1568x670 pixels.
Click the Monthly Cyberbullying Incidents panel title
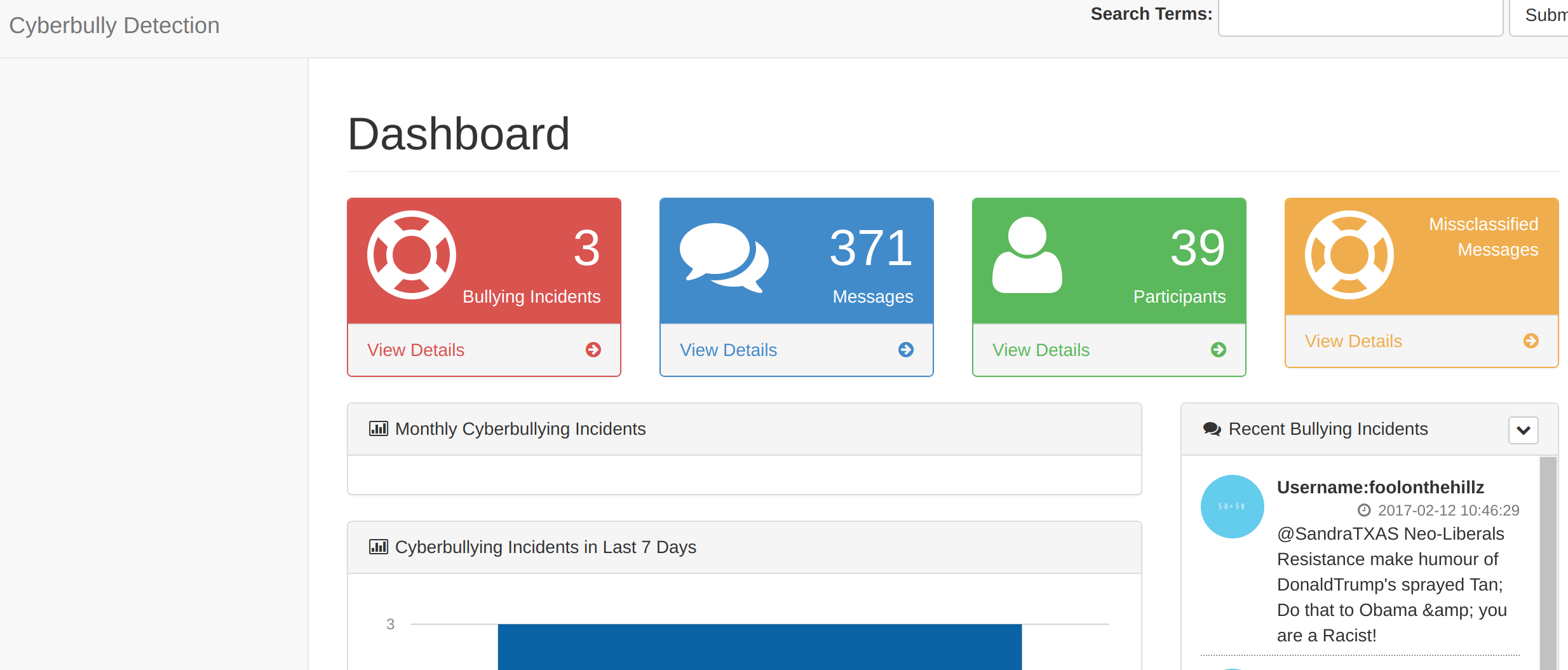pyautogui.click(x=520, y=429)
